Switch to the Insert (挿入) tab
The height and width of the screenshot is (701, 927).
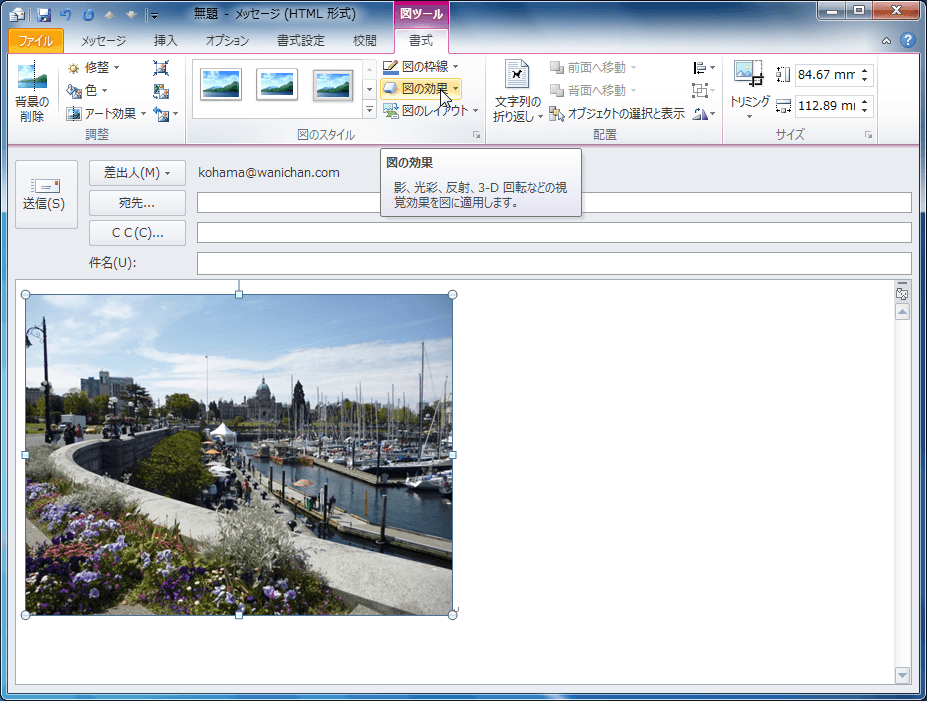tap(165, 40)
